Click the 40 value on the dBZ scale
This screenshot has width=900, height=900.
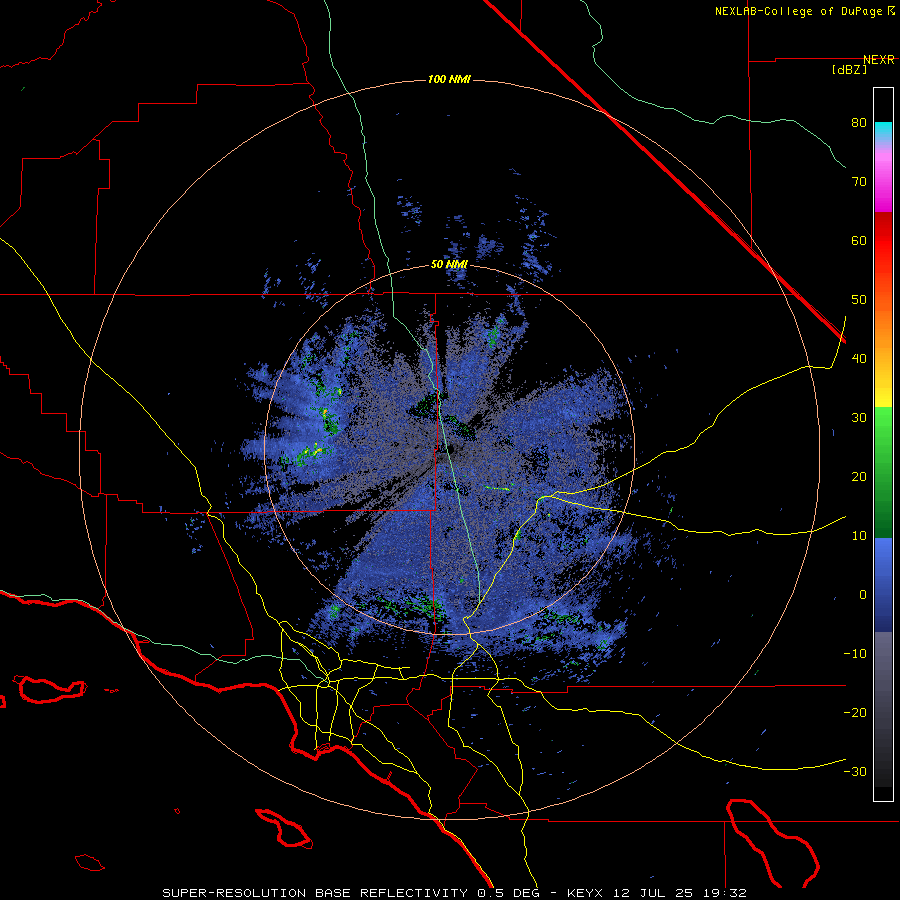point(859,359)
